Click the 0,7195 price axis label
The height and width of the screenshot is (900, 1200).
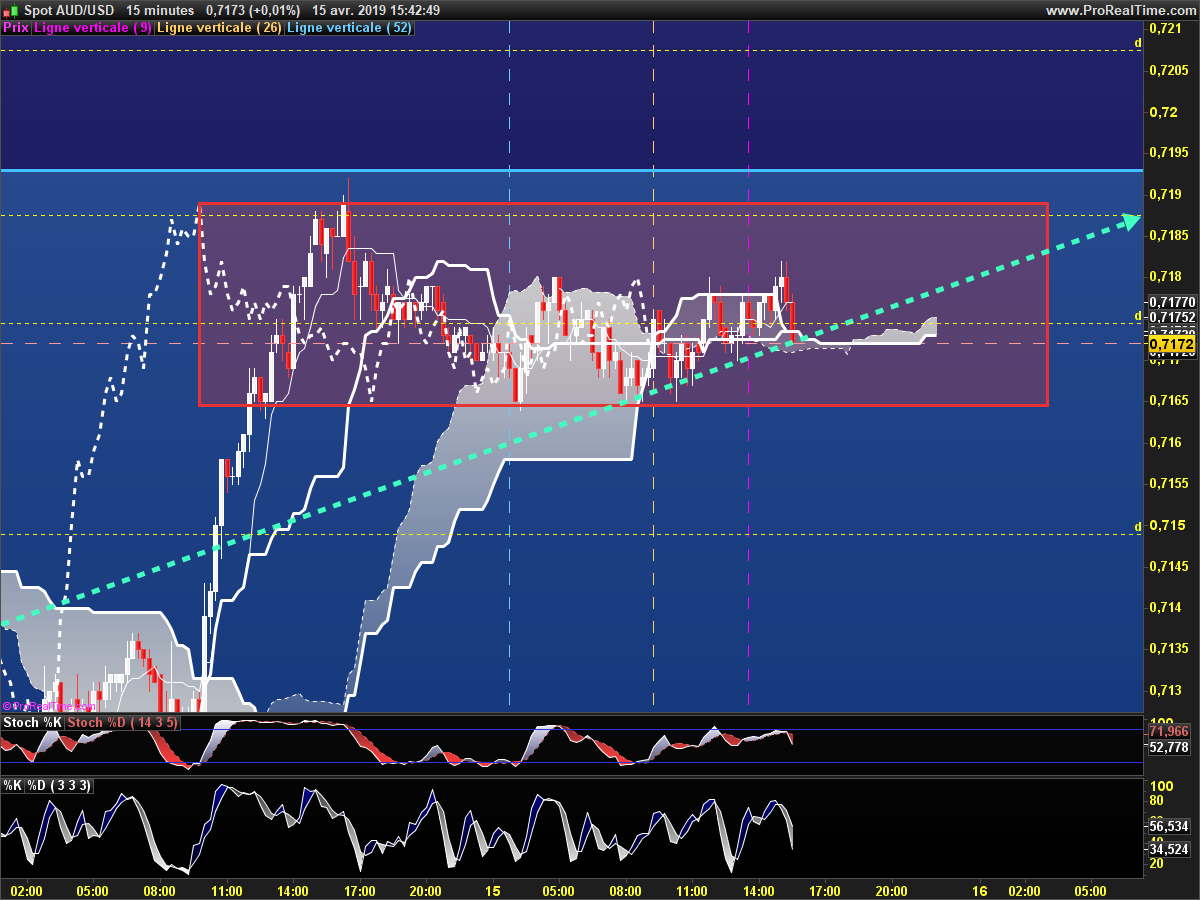point(1169,152)
